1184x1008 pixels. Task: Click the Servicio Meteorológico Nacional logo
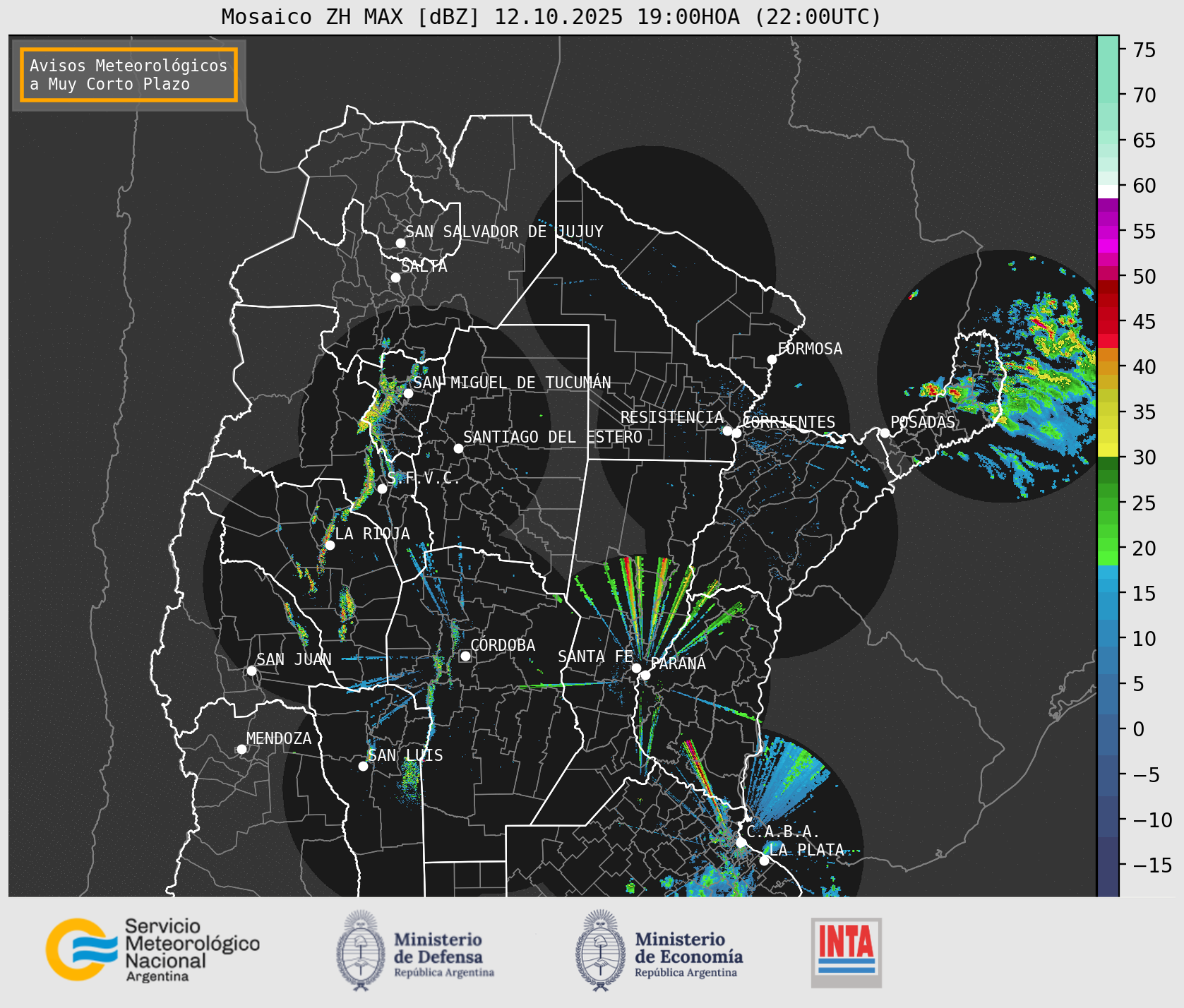point(153,949)
